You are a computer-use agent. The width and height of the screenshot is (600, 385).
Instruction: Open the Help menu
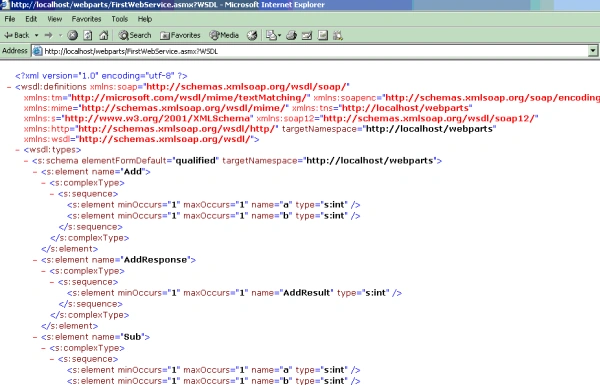(x=145, y=19)
